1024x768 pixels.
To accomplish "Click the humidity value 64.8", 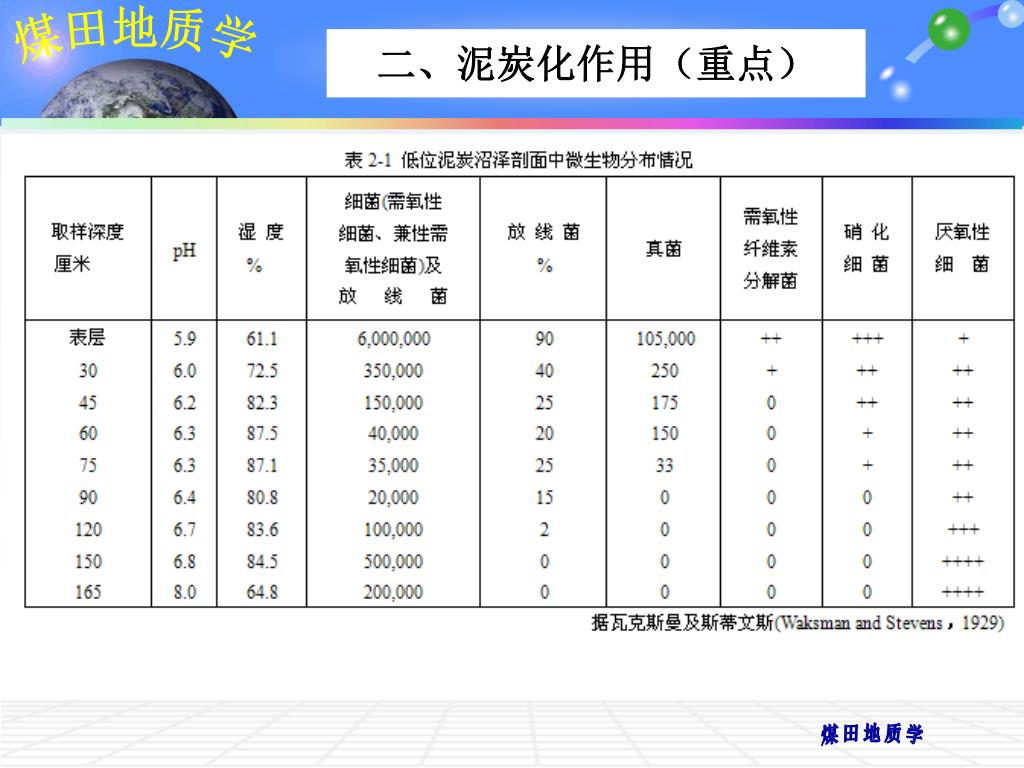I will 262,592.
